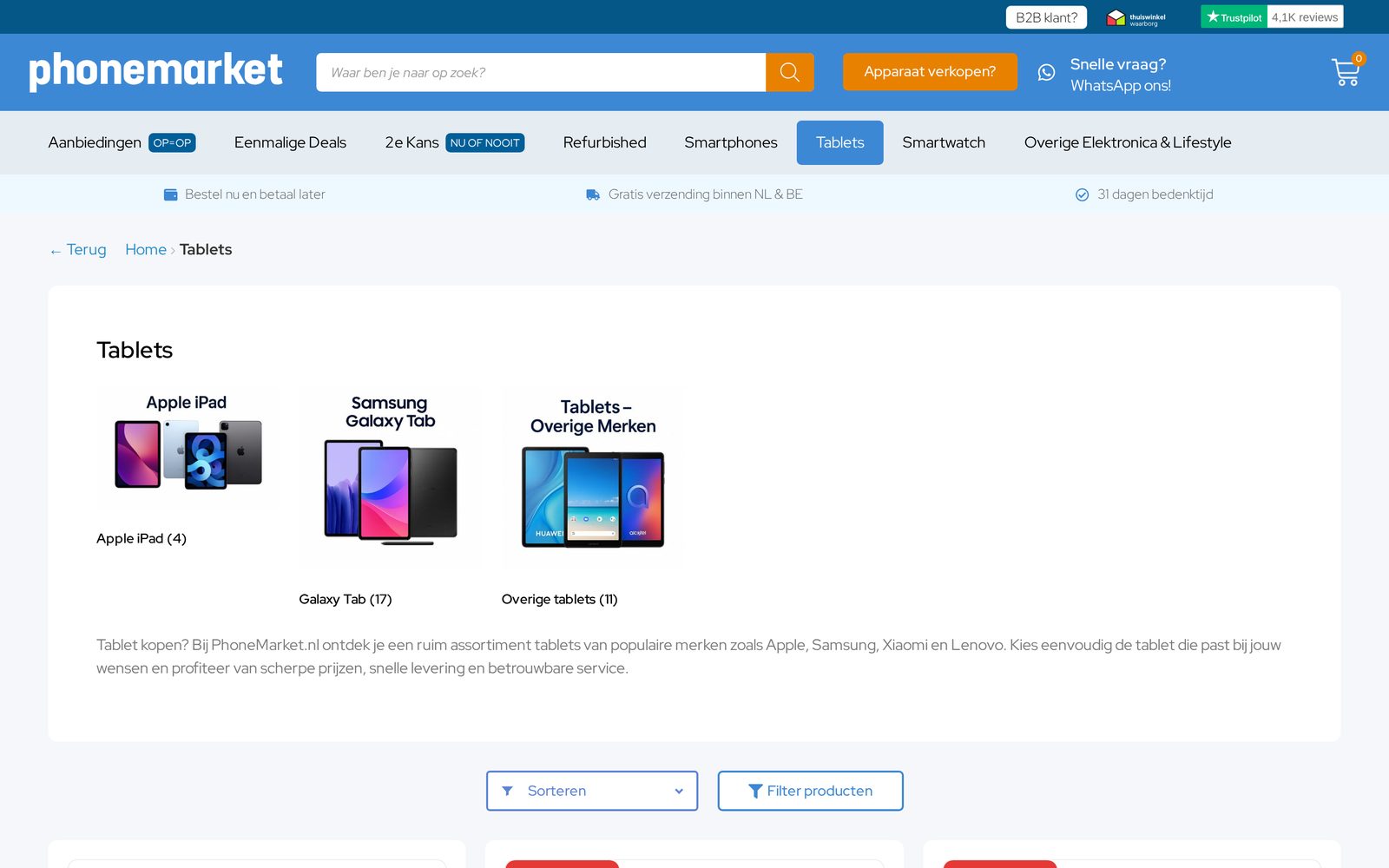Click the B2B klant? button
The height and width of the screenshot is (868, 1389).
tap(1046, 17)
